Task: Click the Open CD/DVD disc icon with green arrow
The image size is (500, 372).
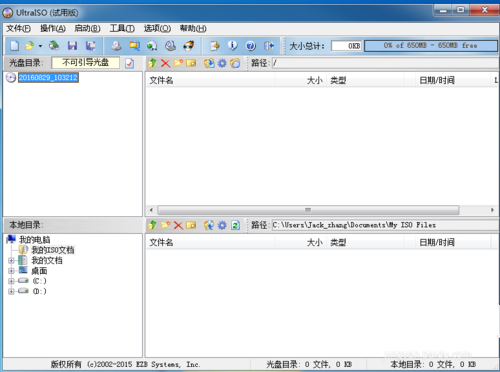Action: pos(54,45)
